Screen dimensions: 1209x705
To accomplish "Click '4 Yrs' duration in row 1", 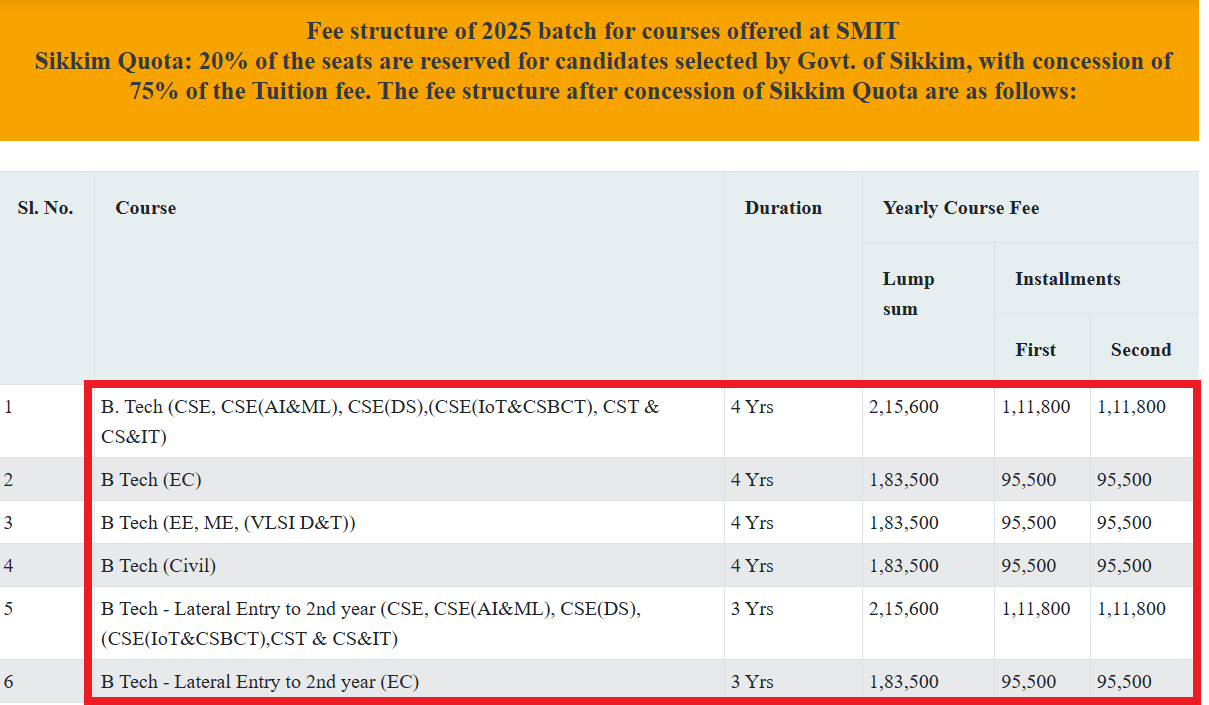I will click(752, 407).
